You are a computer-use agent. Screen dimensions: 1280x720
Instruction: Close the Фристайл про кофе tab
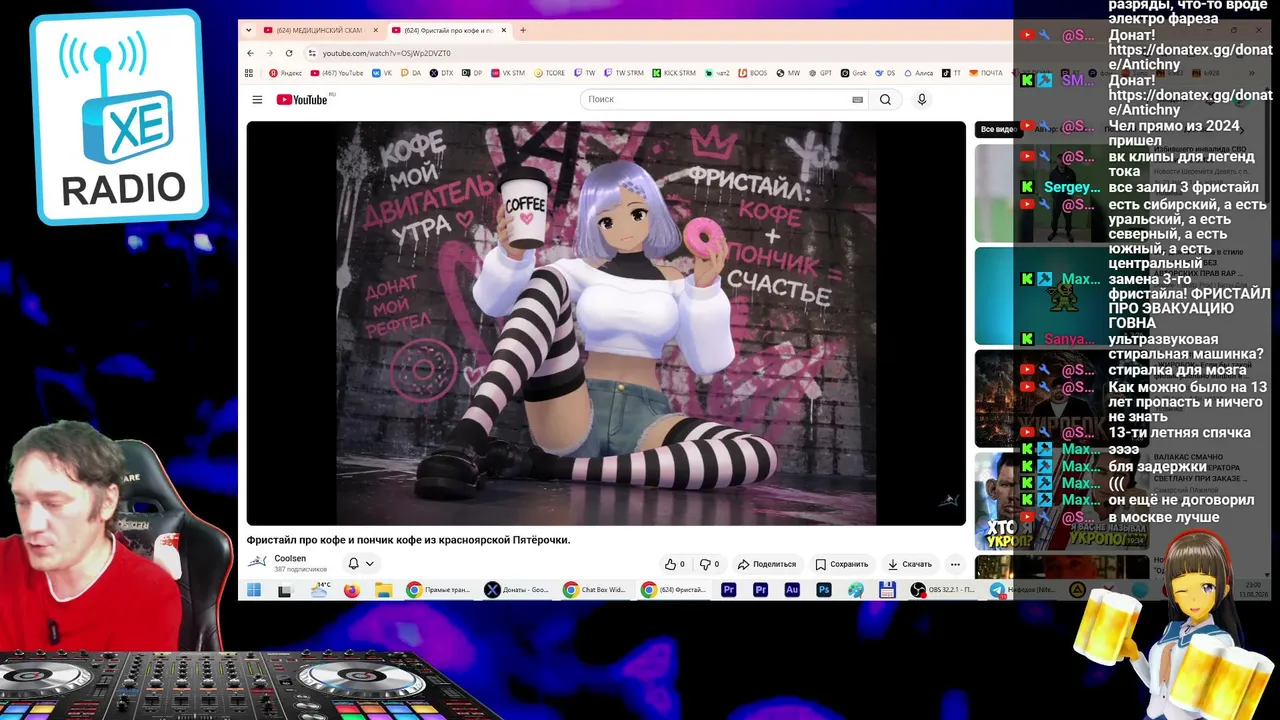[503, 30]
